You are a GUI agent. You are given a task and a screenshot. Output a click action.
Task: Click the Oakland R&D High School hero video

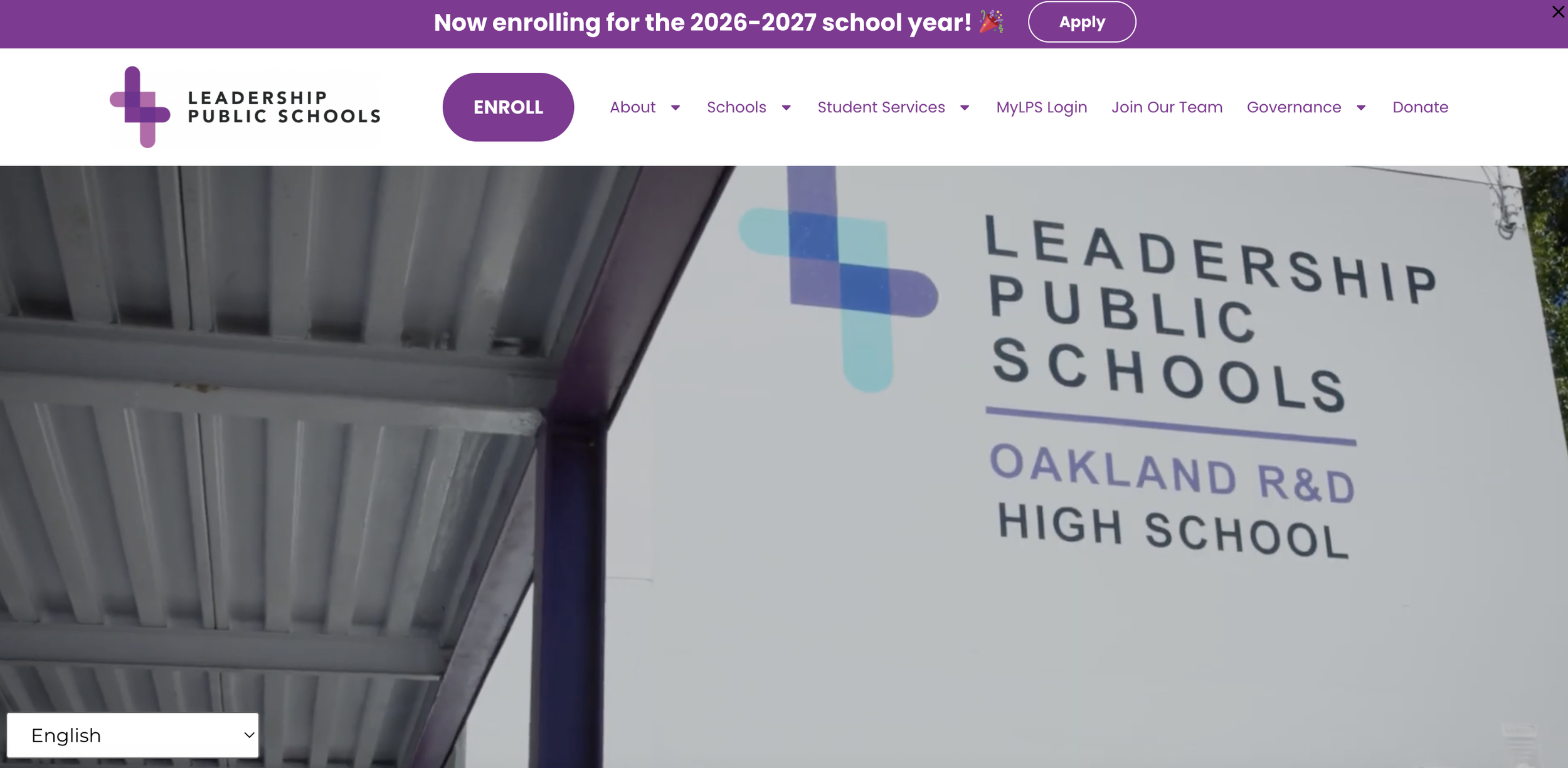pyautogui.click(x=784, y=467)
